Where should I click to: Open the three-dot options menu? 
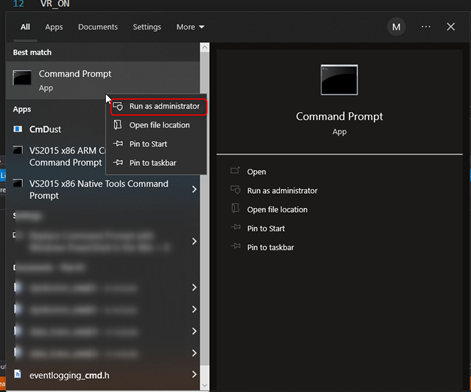pos(426,27)
